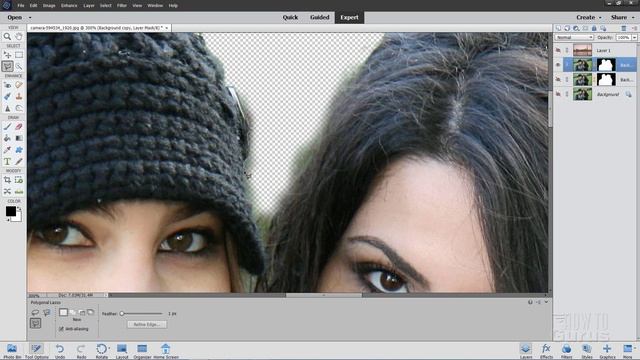Select the Gradient tool
The image size is (640, 360).
click(19, 138)
